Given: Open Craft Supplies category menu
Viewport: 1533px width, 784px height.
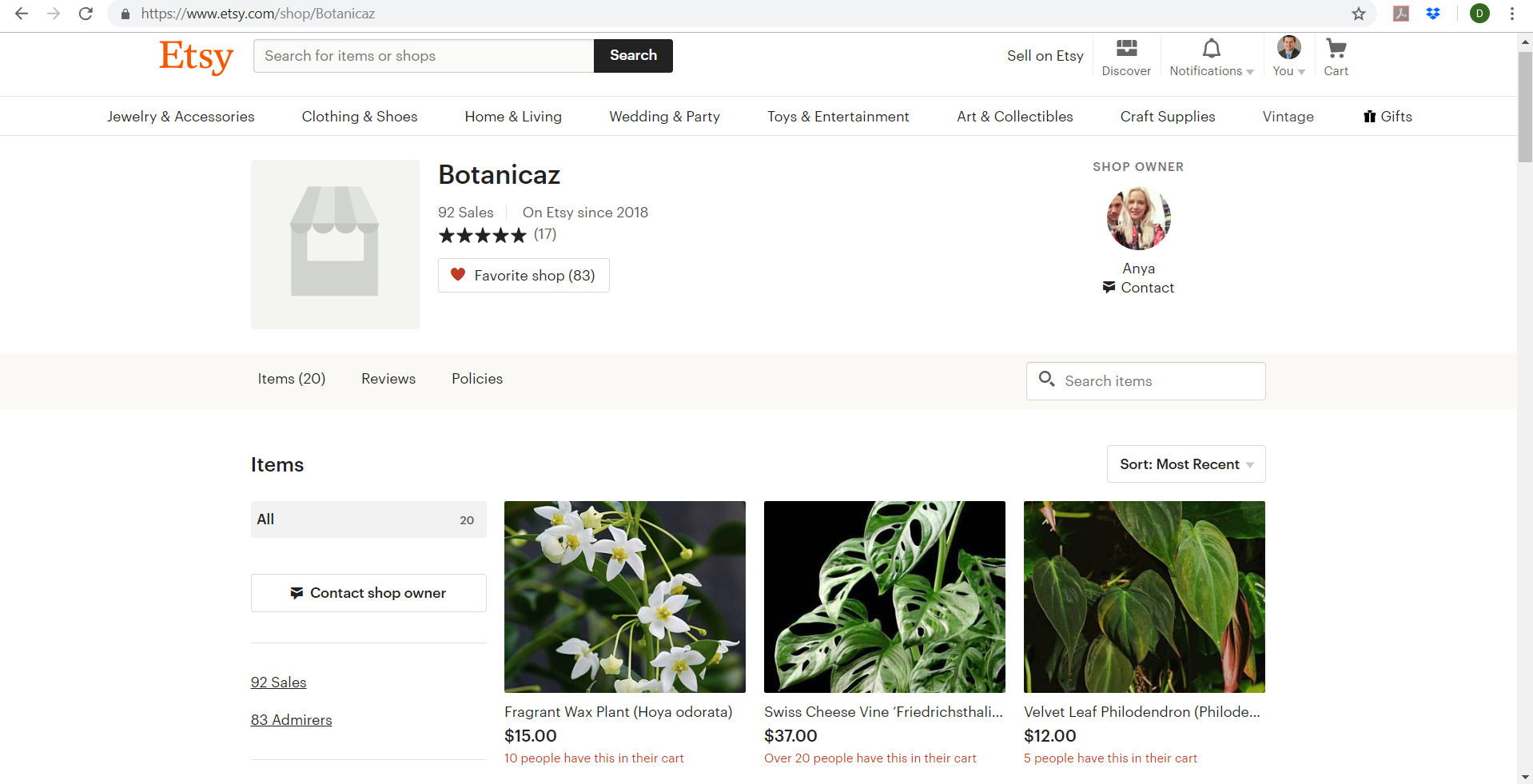Looking at the screenshot, I should 1167,117.
